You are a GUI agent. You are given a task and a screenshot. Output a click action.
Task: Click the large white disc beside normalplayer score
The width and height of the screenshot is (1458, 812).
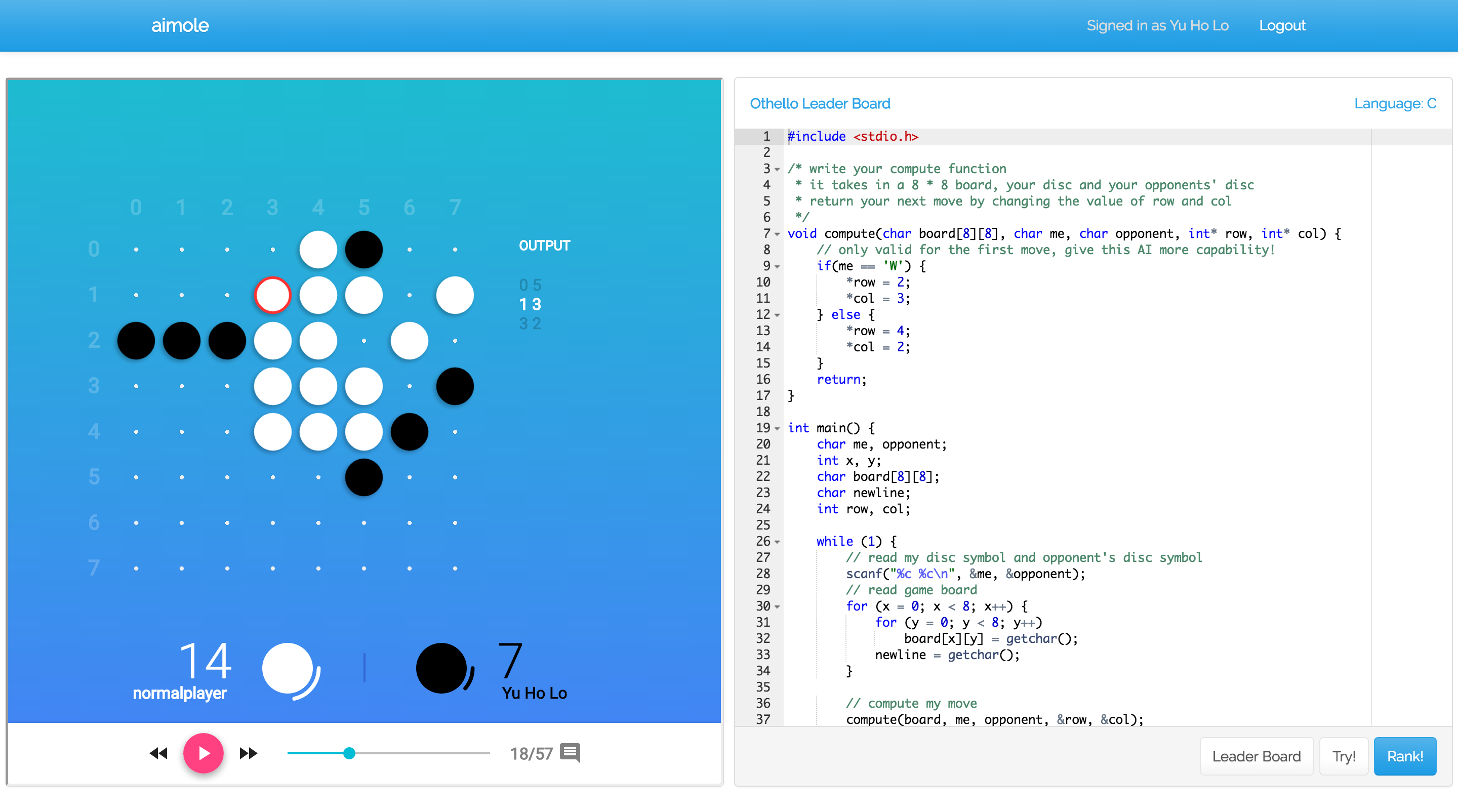coord(288,668)
